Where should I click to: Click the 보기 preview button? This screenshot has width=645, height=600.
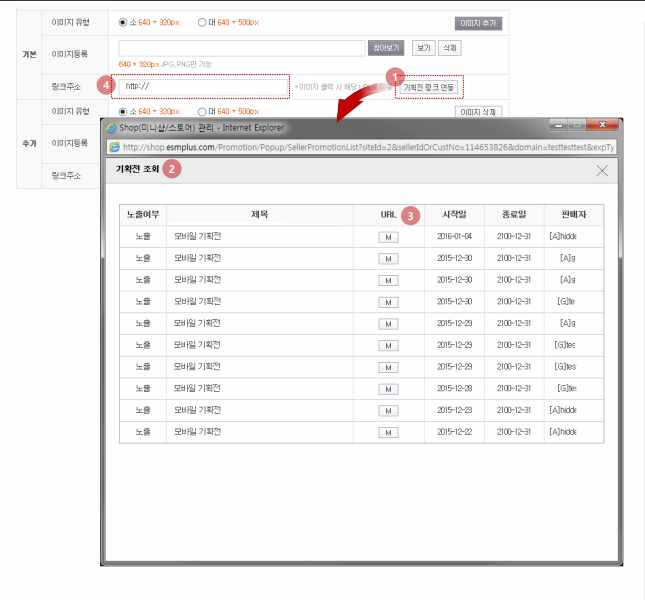pyautogui.click(x=423, y=48)
